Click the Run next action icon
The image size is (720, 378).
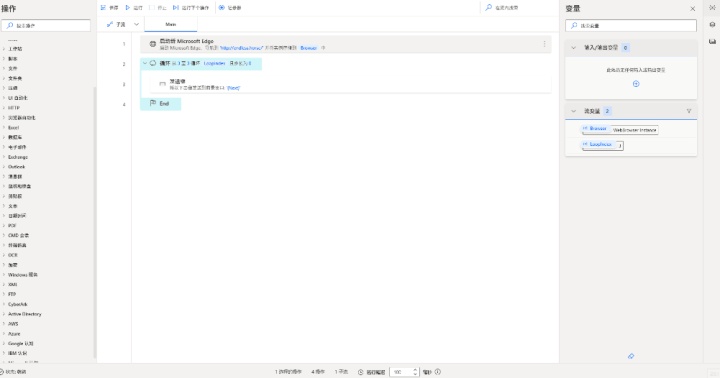(175, 8)
